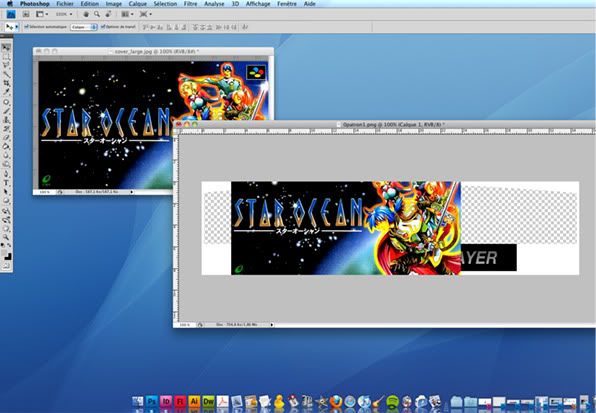Select the Lasso tool
This screenshot has height=413, width=596.
point(6,65)
